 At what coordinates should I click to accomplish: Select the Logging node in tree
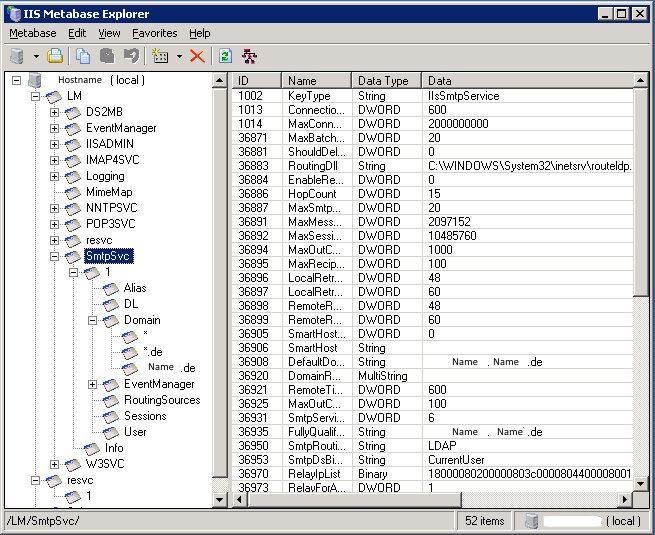click(105, 176)
